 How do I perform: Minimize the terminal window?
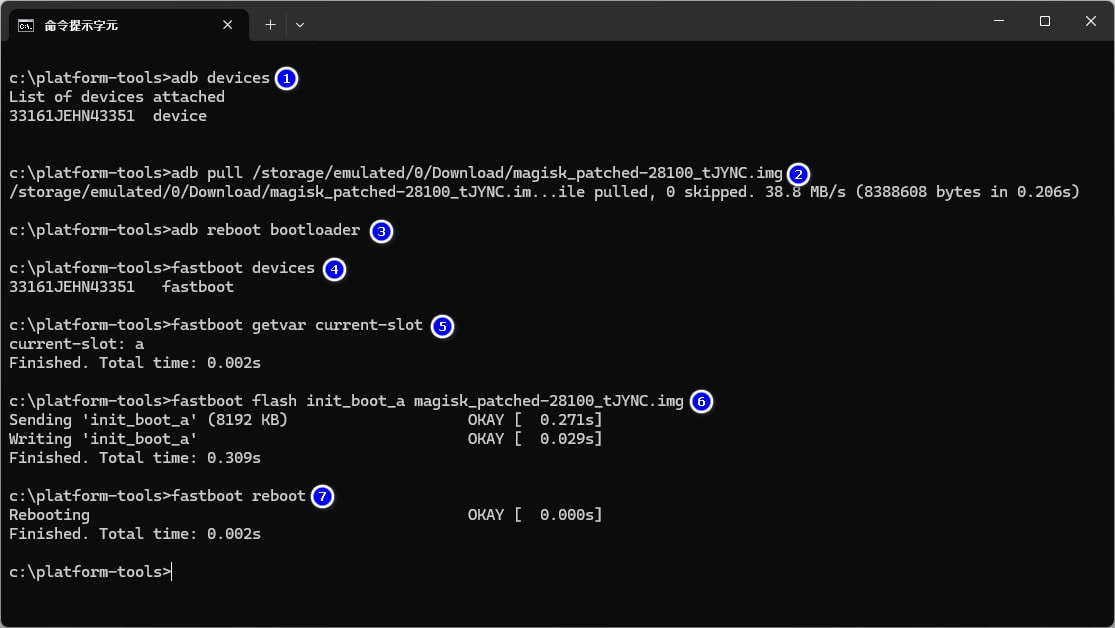click(x=997, y=22)
